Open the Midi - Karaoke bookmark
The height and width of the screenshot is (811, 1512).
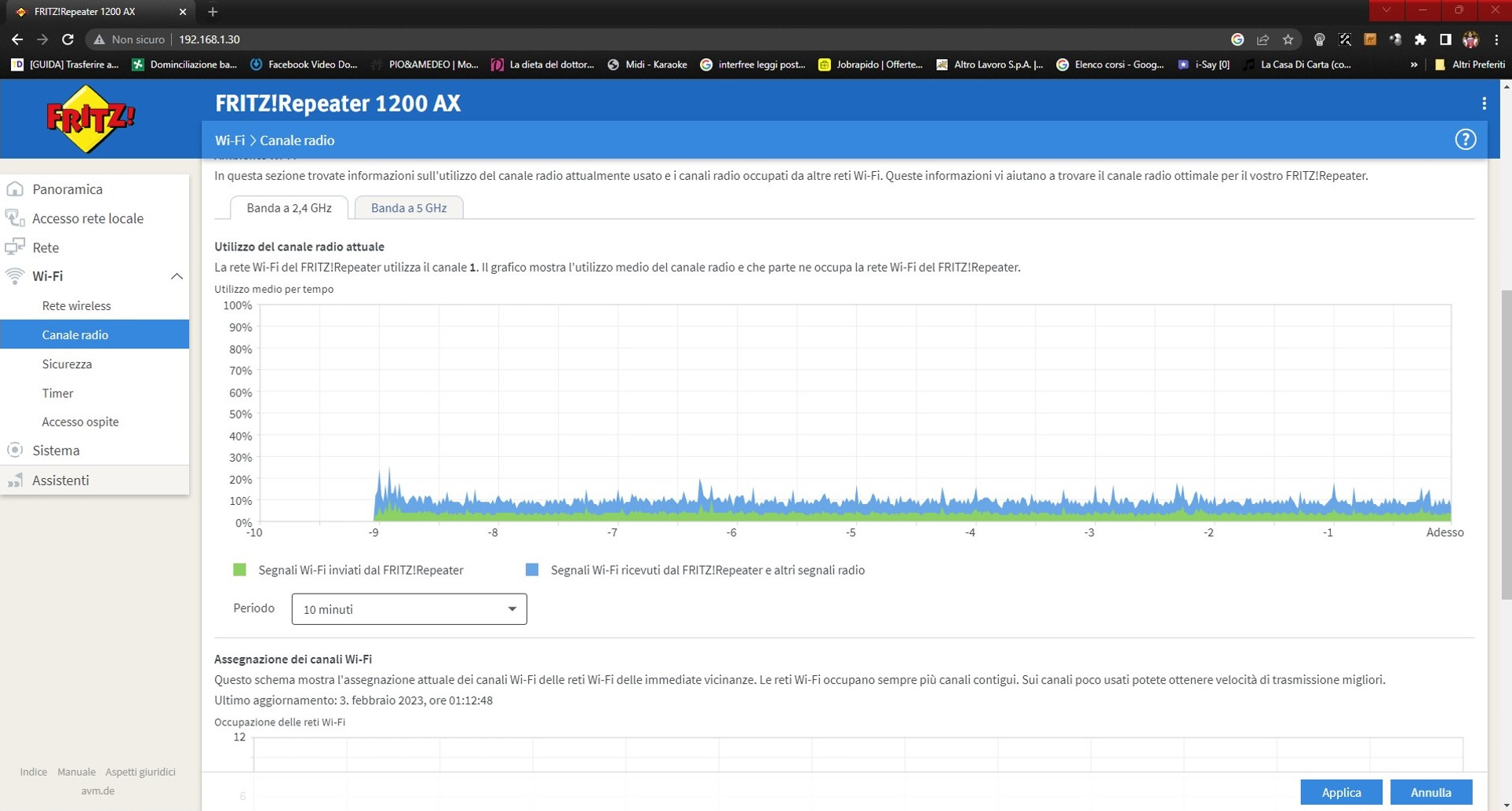pyautogui.click(x=647, y=64)
